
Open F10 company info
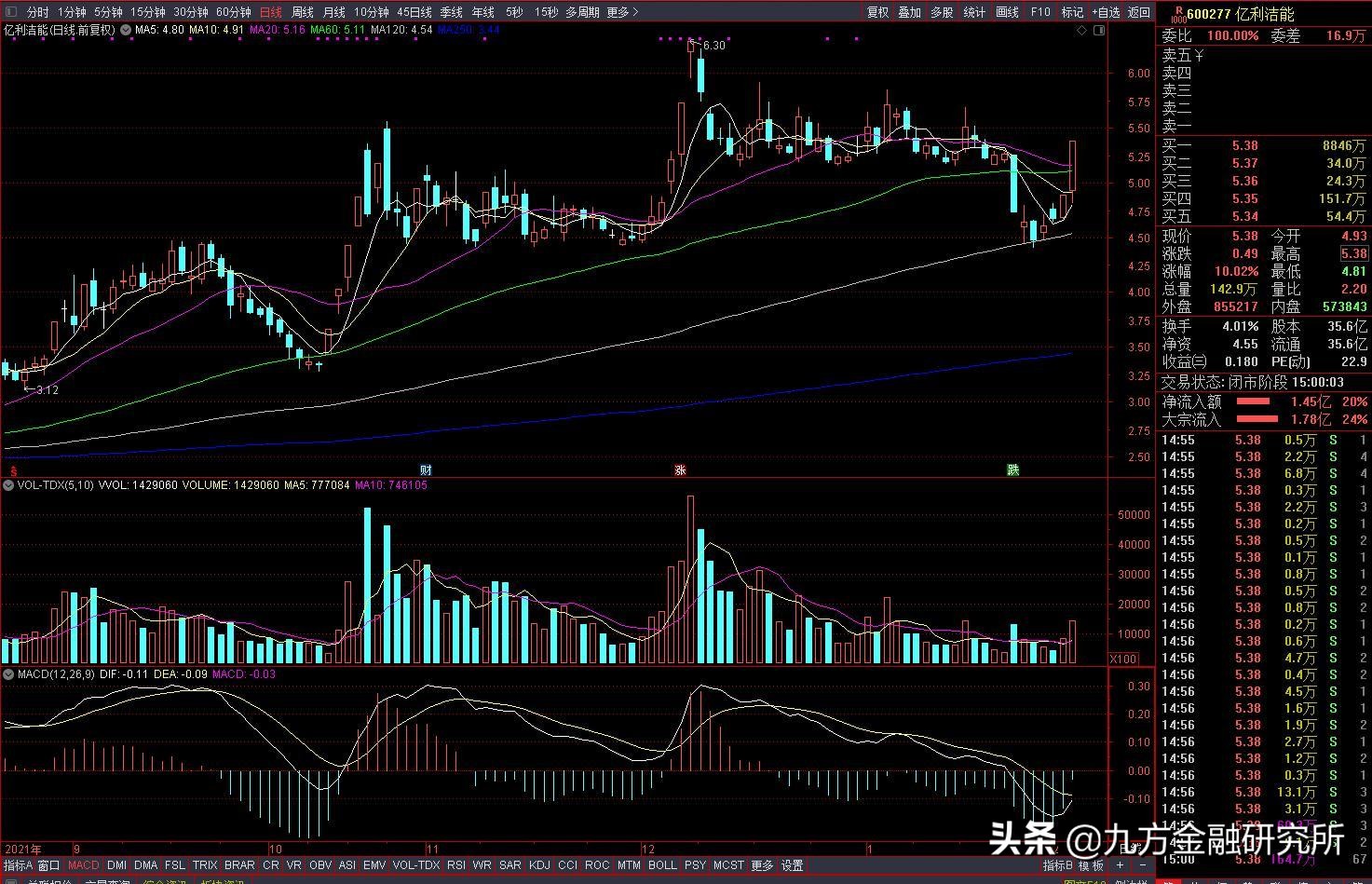click(1040, 12)
